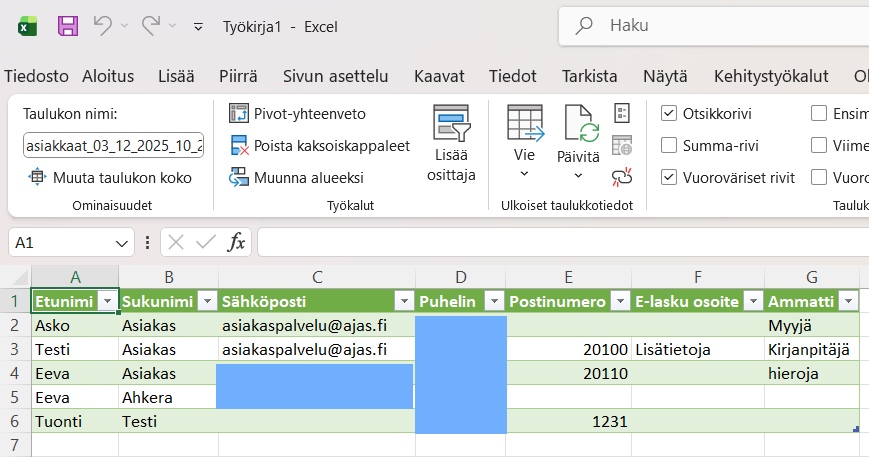Click the insert function fx icon
Viewport: 869px width, 457px height.
[236, 242]
